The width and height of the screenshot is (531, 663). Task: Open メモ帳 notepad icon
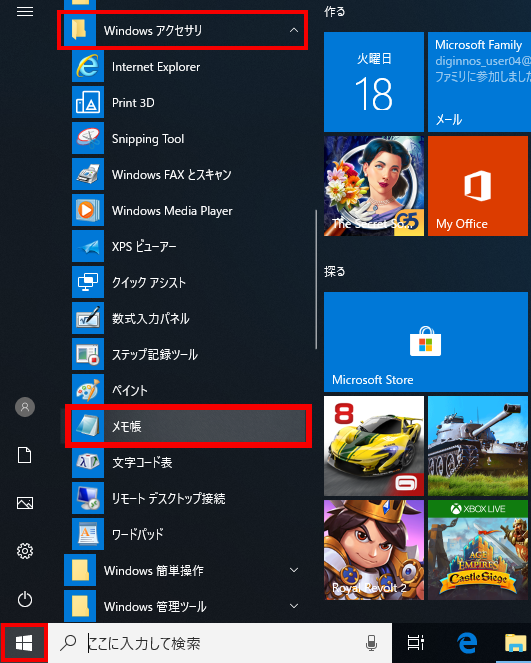pos(88,426)
